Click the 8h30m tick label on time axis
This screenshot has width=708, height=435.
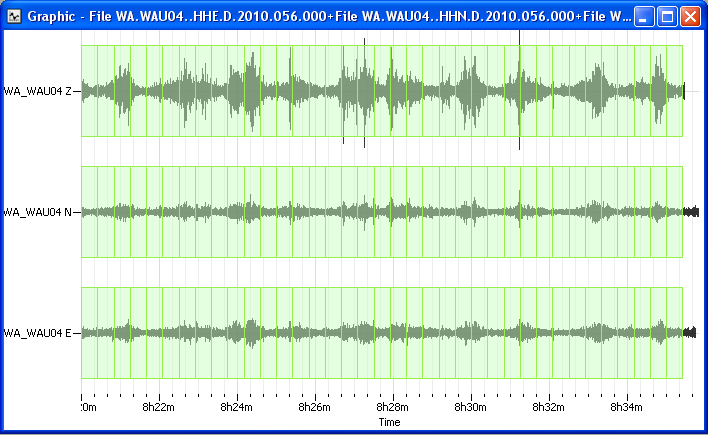click(x=470, y=407)
